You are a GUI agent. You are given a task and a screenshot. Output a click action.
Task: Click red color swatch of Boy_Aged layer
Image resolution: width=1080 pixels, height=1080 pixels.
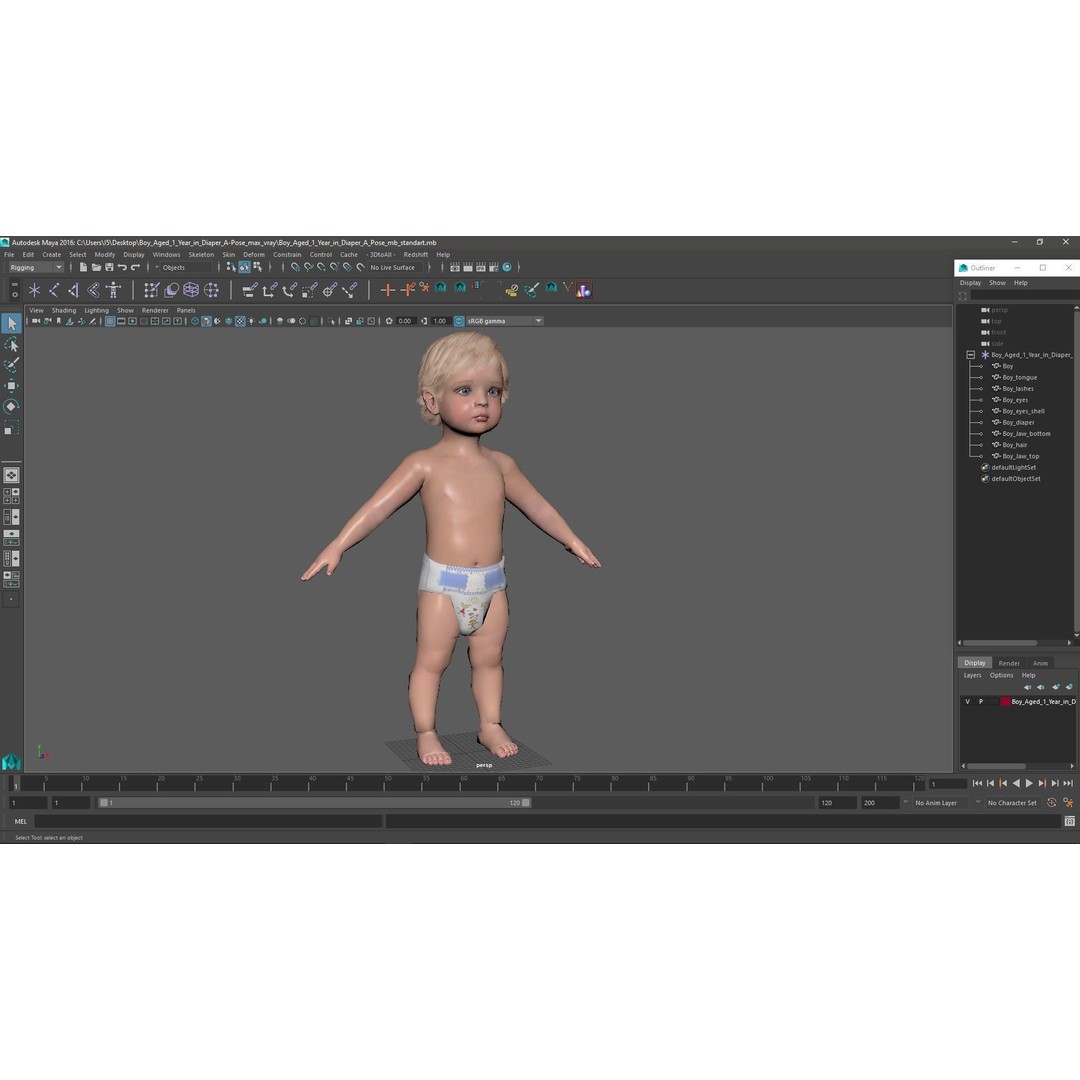click(x=1005, y=701)
